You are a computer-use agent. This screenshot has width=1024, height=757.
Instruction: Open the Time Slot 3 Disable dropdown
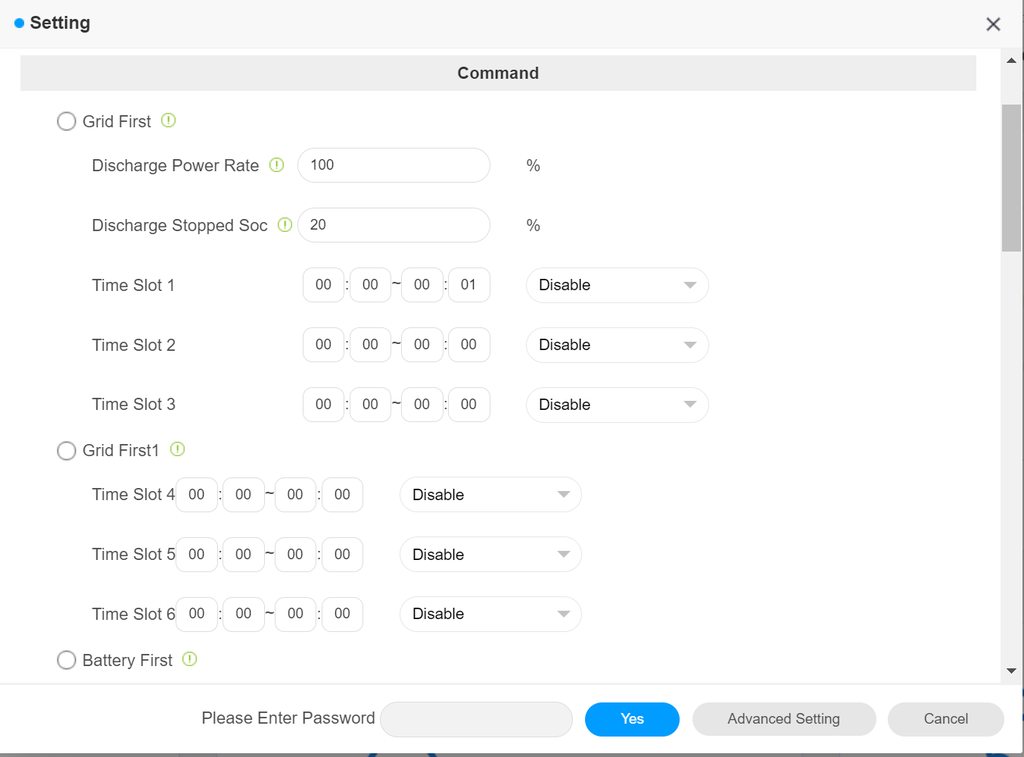tap(617, 405)
